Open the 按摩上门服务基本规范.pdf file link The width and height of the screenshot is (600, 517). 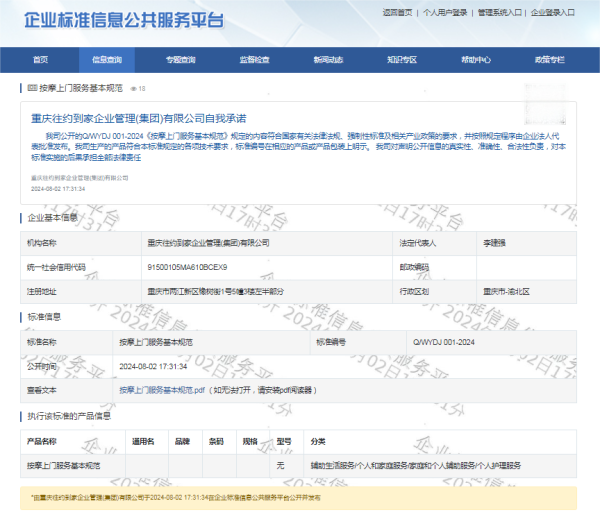(162, 390)
